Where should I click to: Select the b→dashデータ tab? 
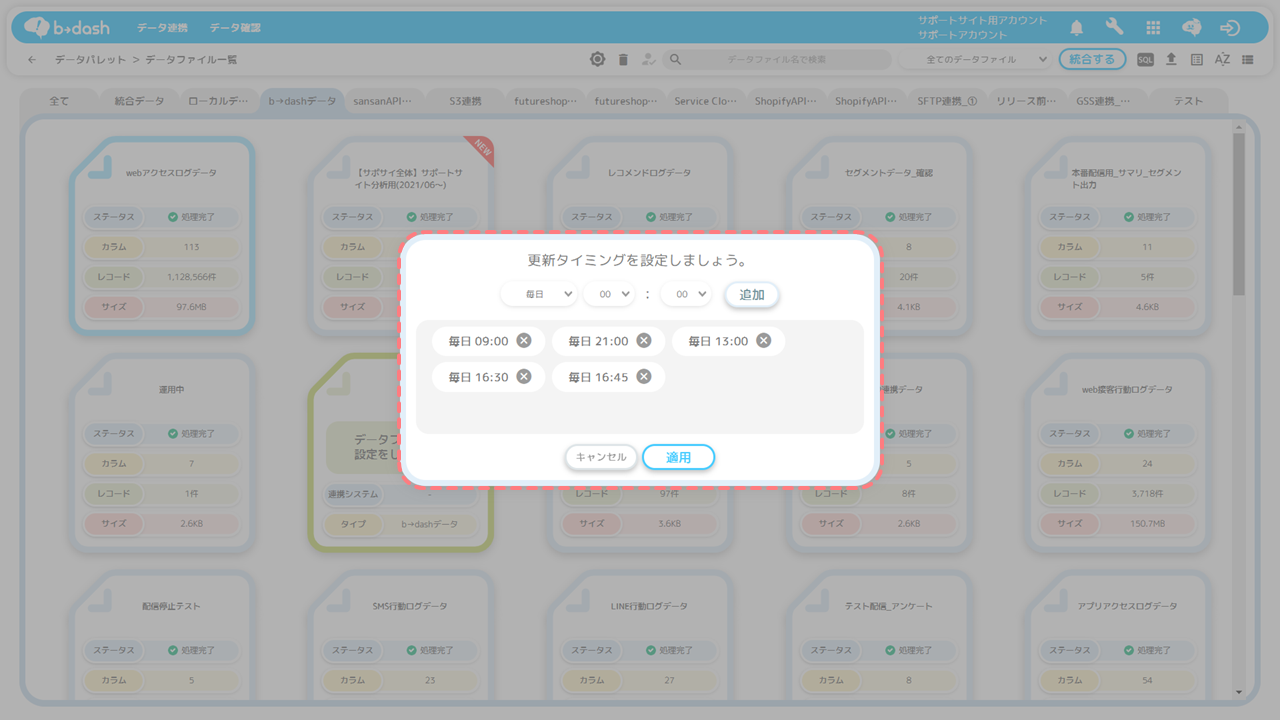coord(302,101)
